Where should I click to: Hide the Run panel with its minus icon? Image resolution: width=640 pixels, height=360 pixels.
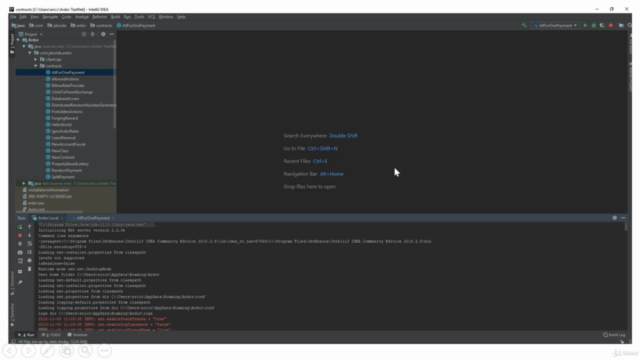[x=623, y=218]
